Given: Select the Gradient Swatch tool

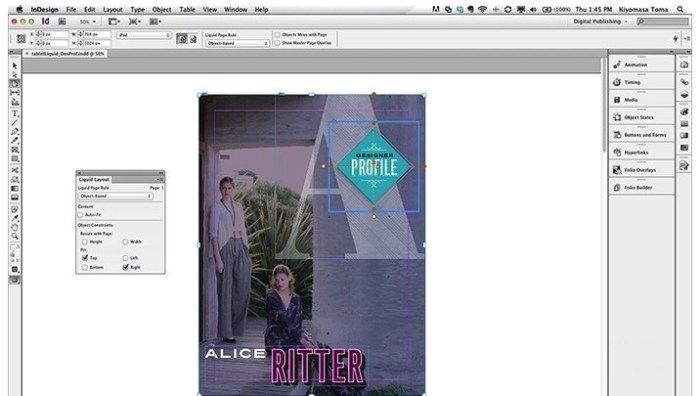Looking at the screenshot, I should pos(15,188).
